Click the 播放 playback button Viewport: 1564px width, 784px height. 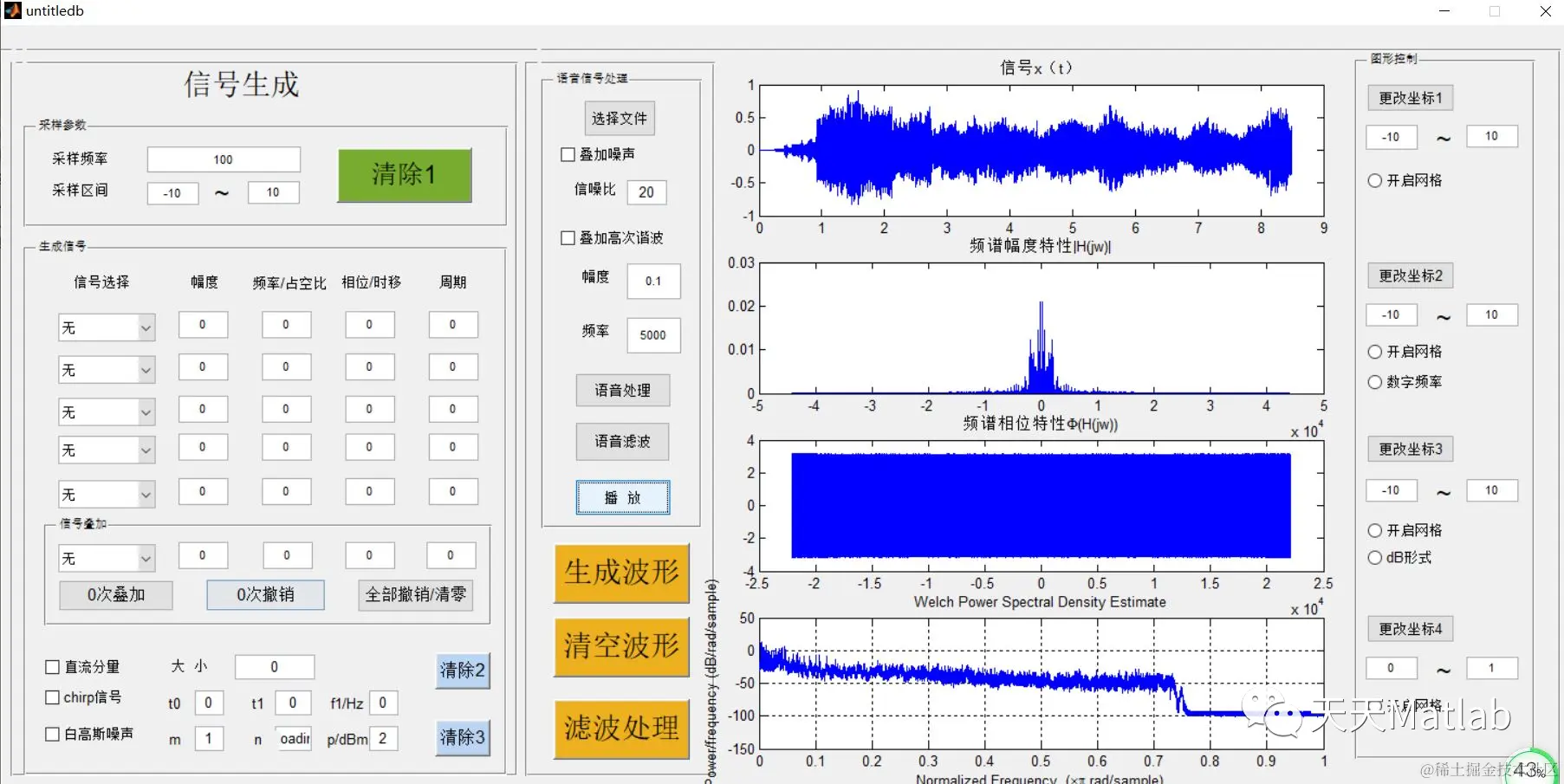(x=623, y=498)
